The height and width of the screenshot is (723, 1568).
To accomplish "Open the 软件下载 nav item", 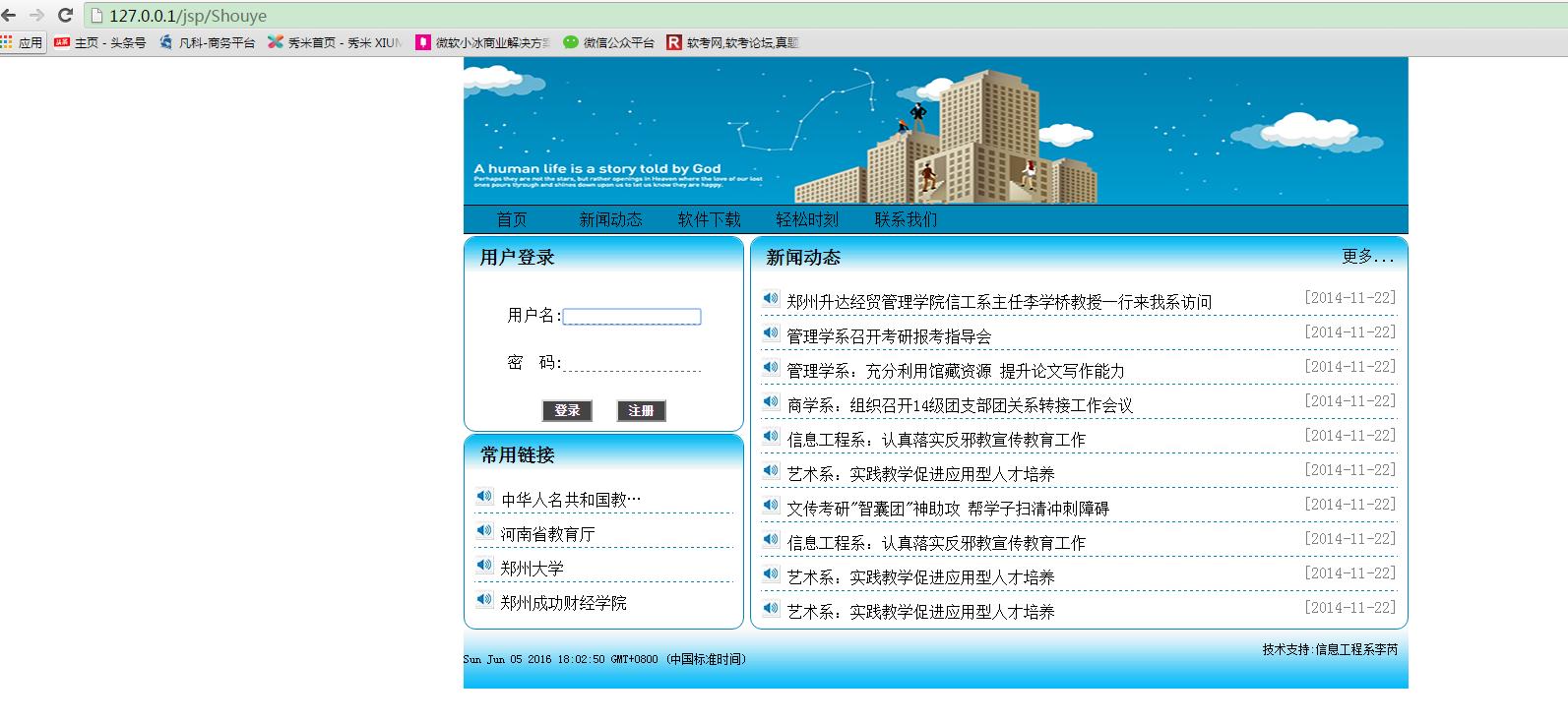I will pos(709,219).
